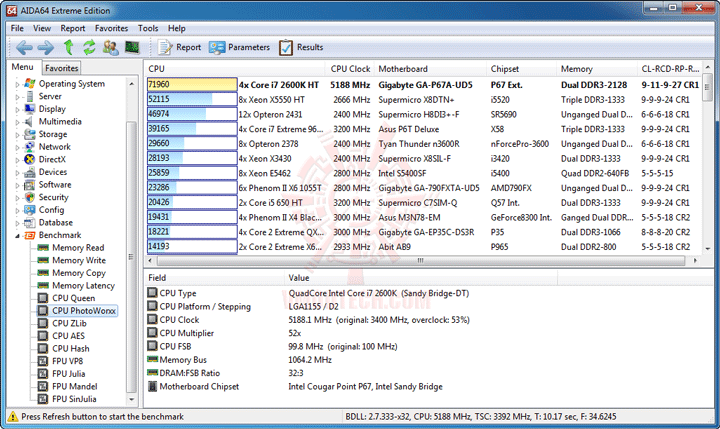
Task: Expand the Storage node
Action: click(17, 135)
